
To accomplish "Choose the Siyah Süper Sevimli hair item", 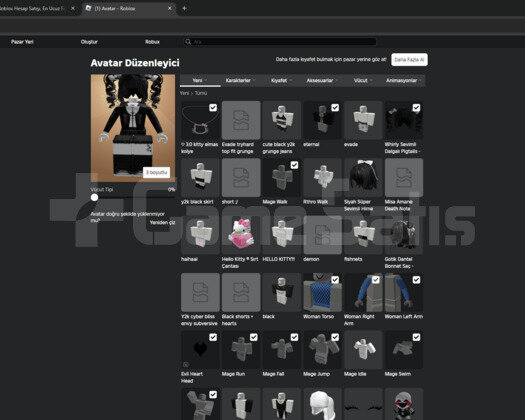I will click(363, 178).
